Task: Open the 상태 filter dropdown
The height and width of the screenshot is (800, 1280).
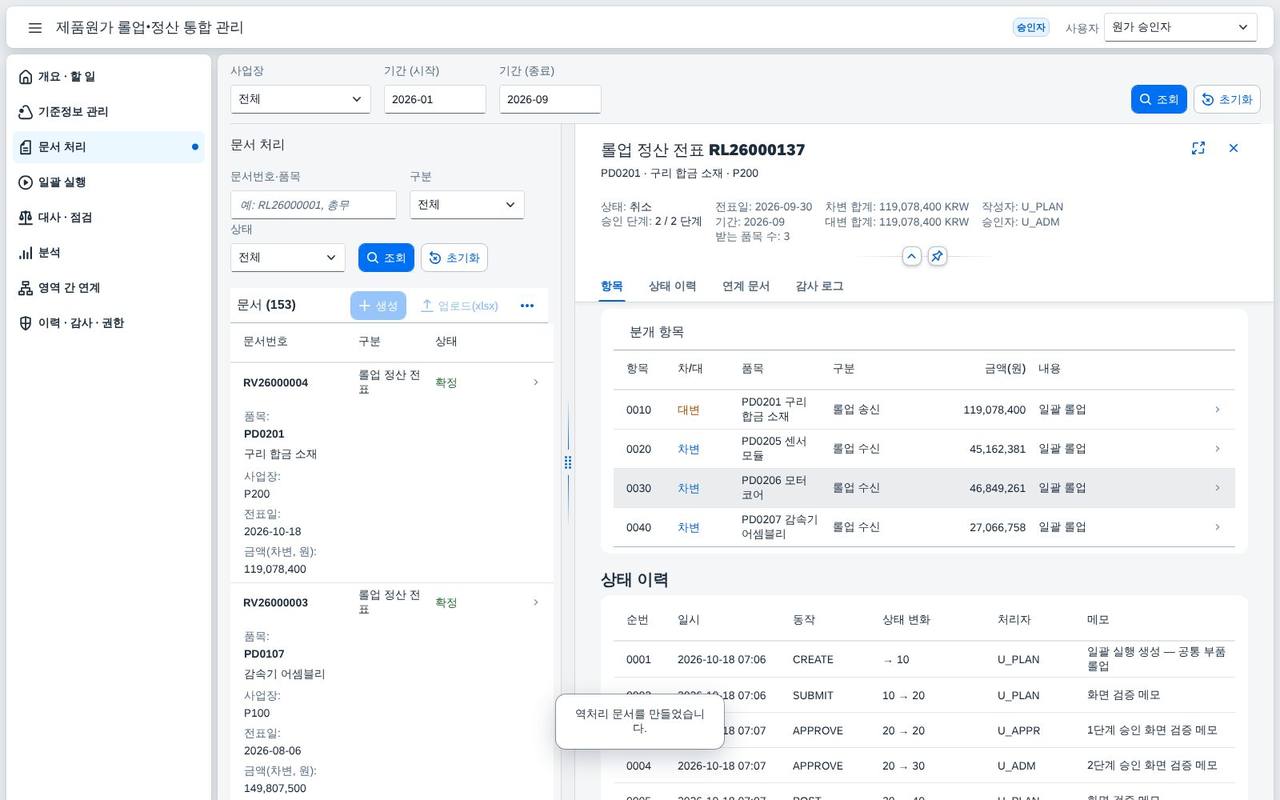Action: (x=288, y=257)
